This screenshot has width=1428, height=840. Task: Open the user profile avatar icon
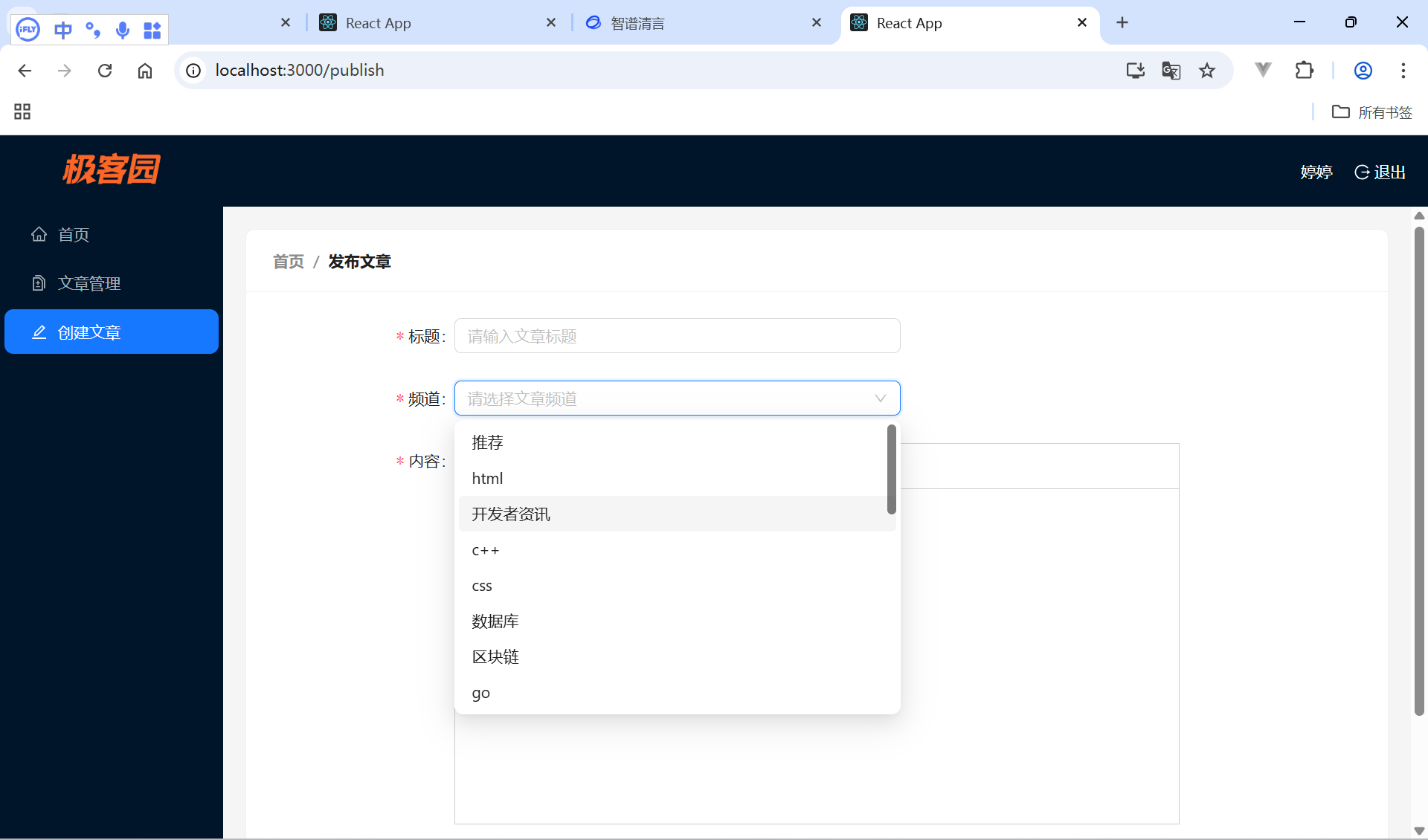1363,71
